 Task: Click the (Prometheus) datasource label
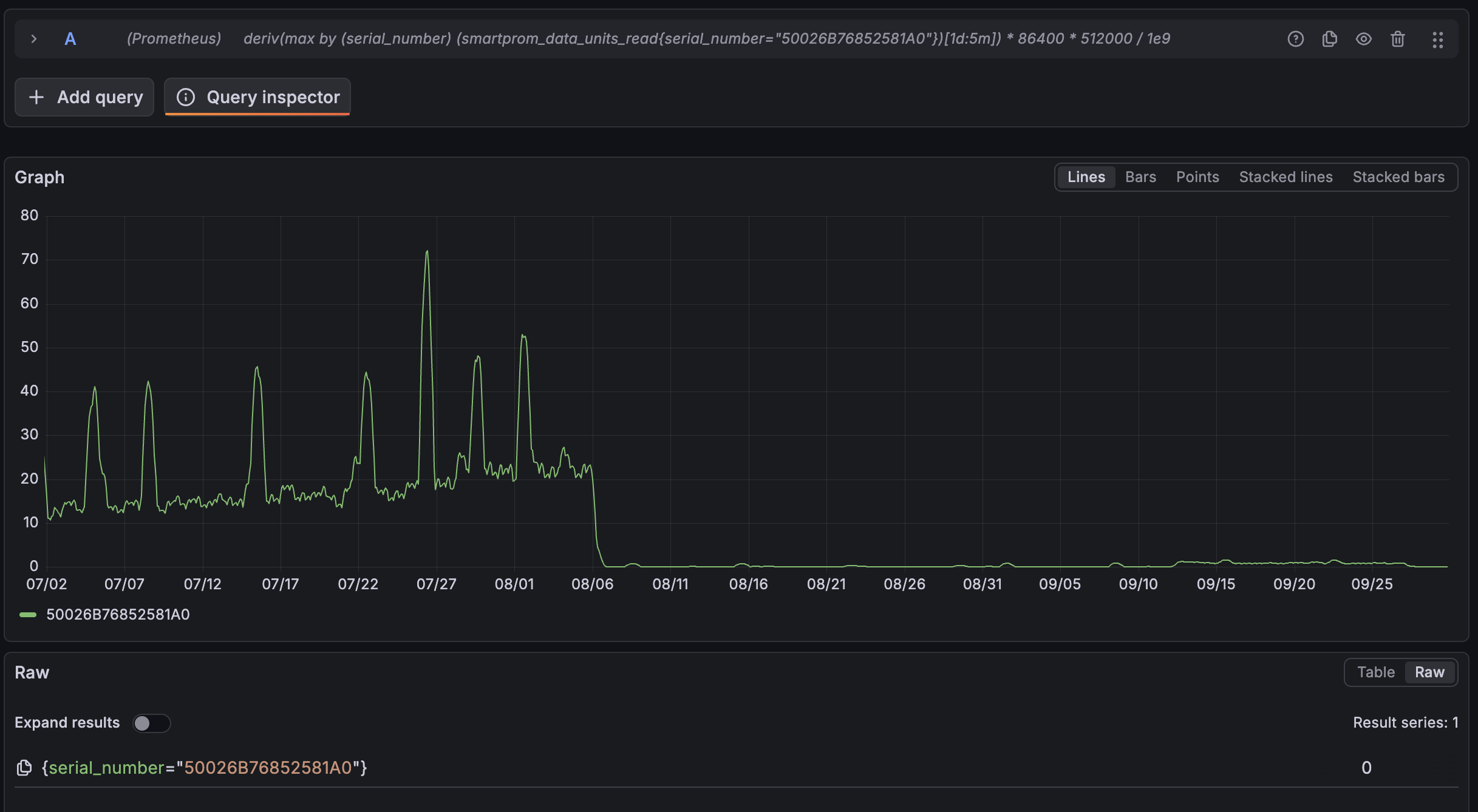click(174, 39)
